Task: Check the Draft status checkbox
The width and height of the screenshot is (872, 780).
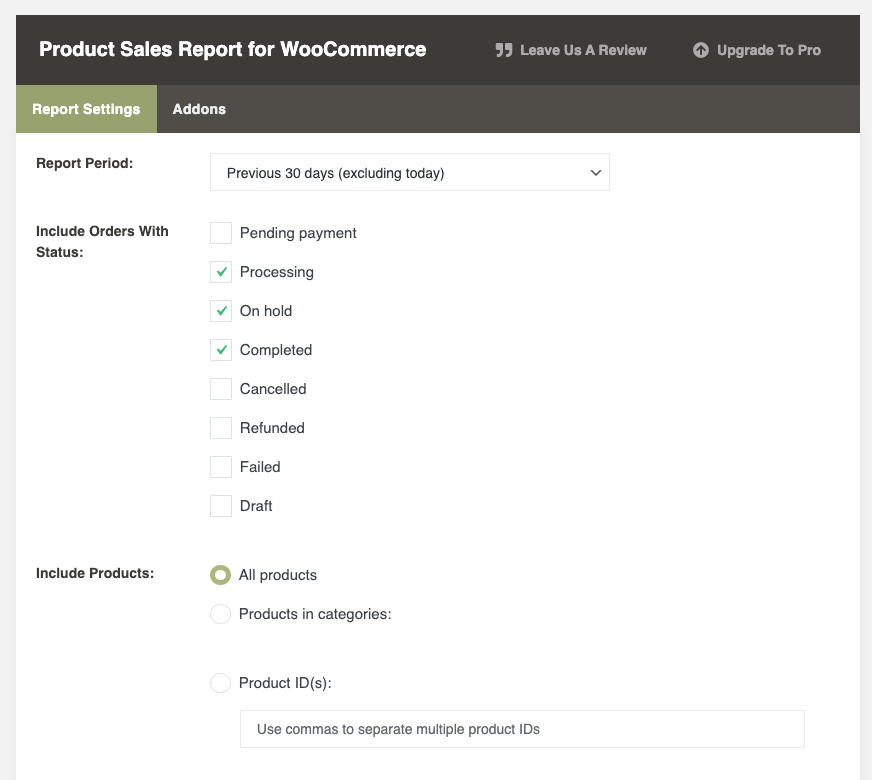Action: click(x=221, y=506)
